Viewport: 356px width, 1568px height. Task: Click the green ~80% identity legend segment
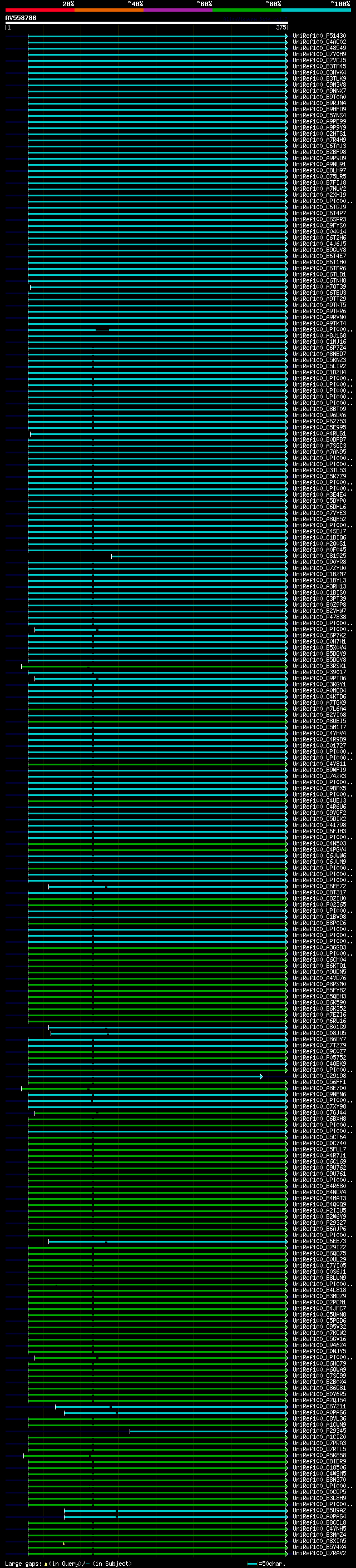[x=247, y=10]
